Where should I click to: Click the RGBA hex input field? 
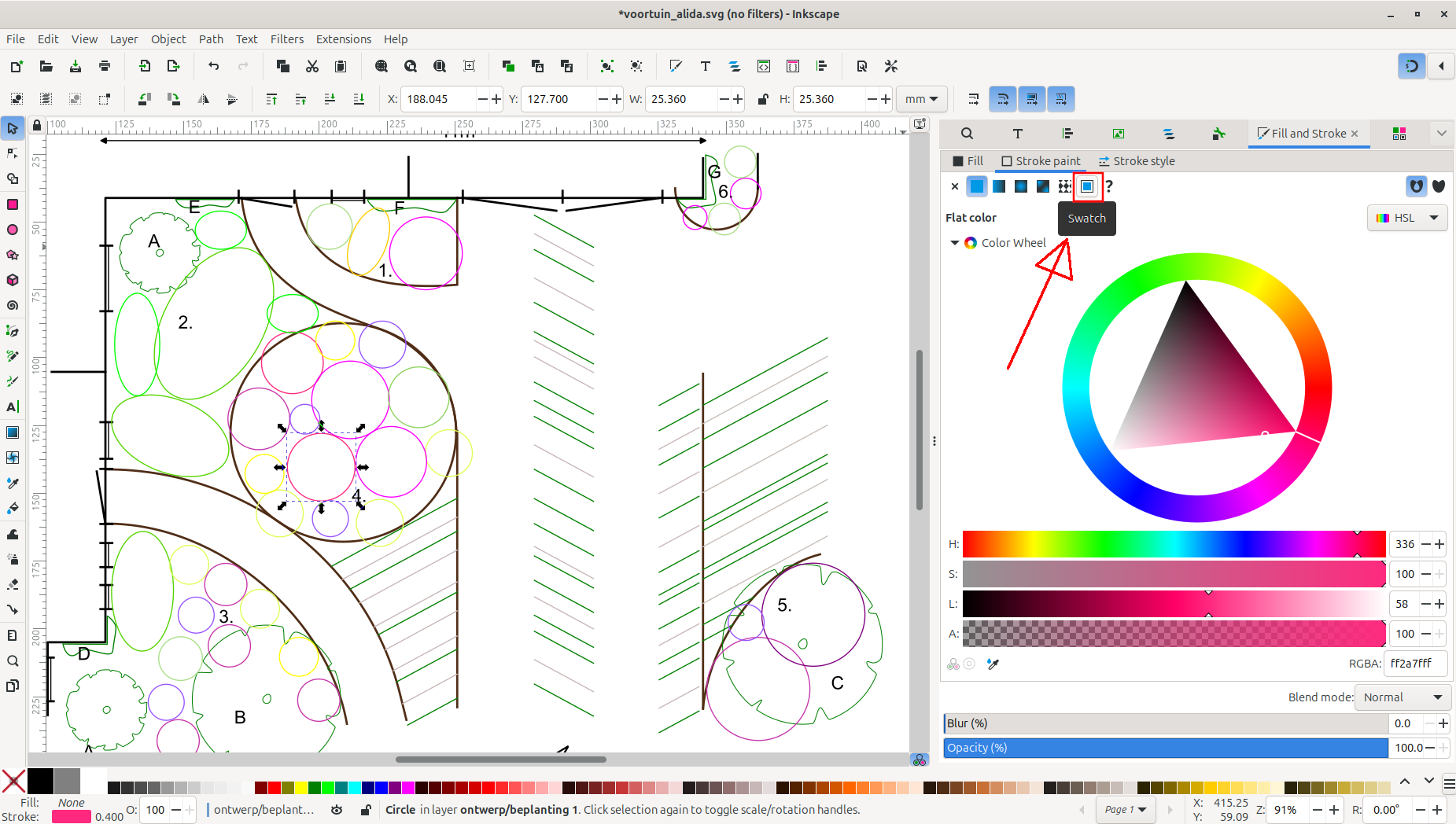pos(1417,664)
